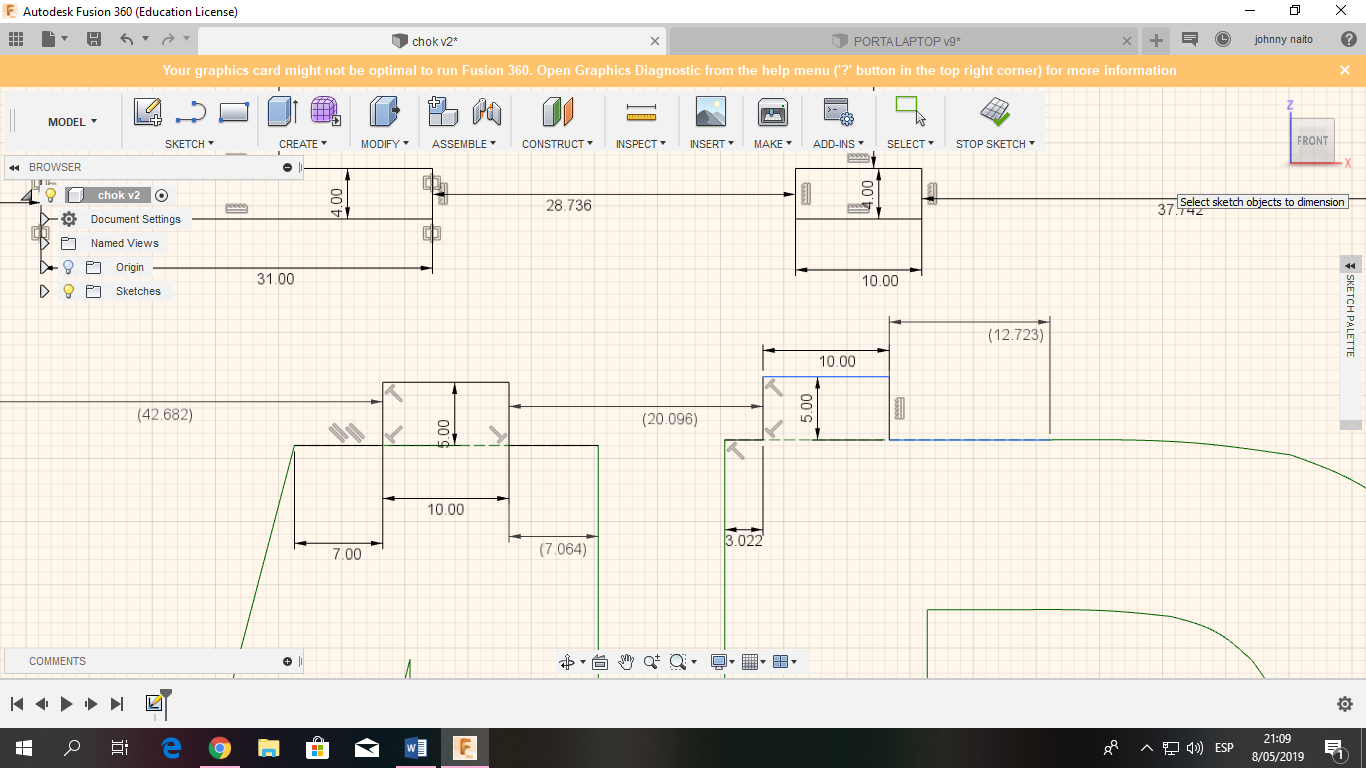
Task: Click the Zoom Window fit icon
Action: tap(679, 661)
